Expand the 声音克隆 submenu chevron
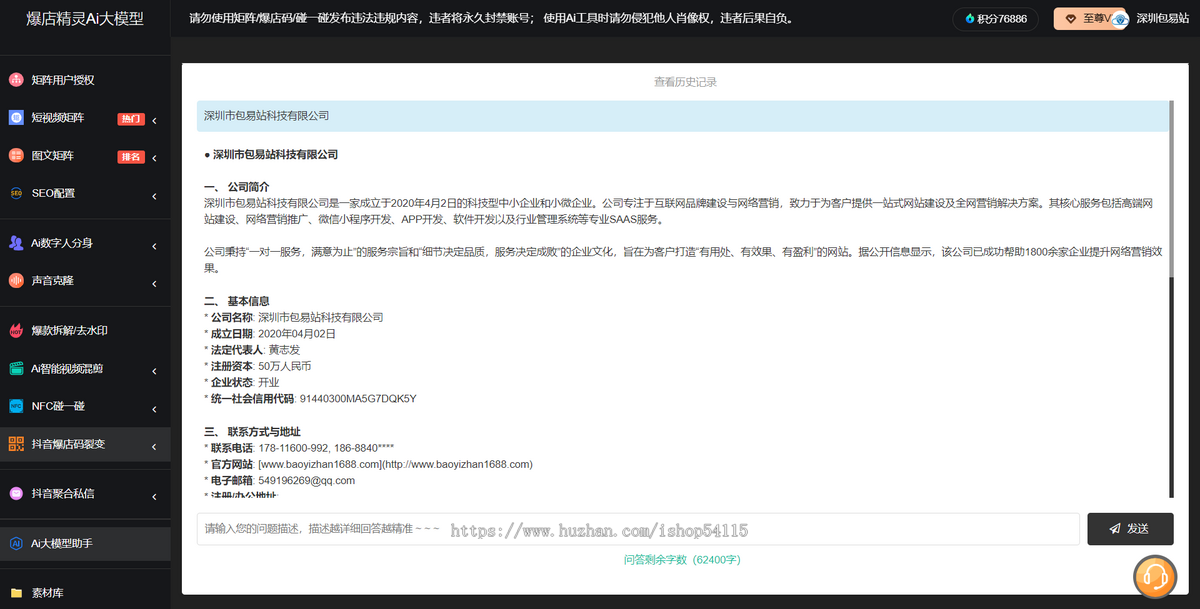Viewport: 1200px width, 609px height. [155, 283]
